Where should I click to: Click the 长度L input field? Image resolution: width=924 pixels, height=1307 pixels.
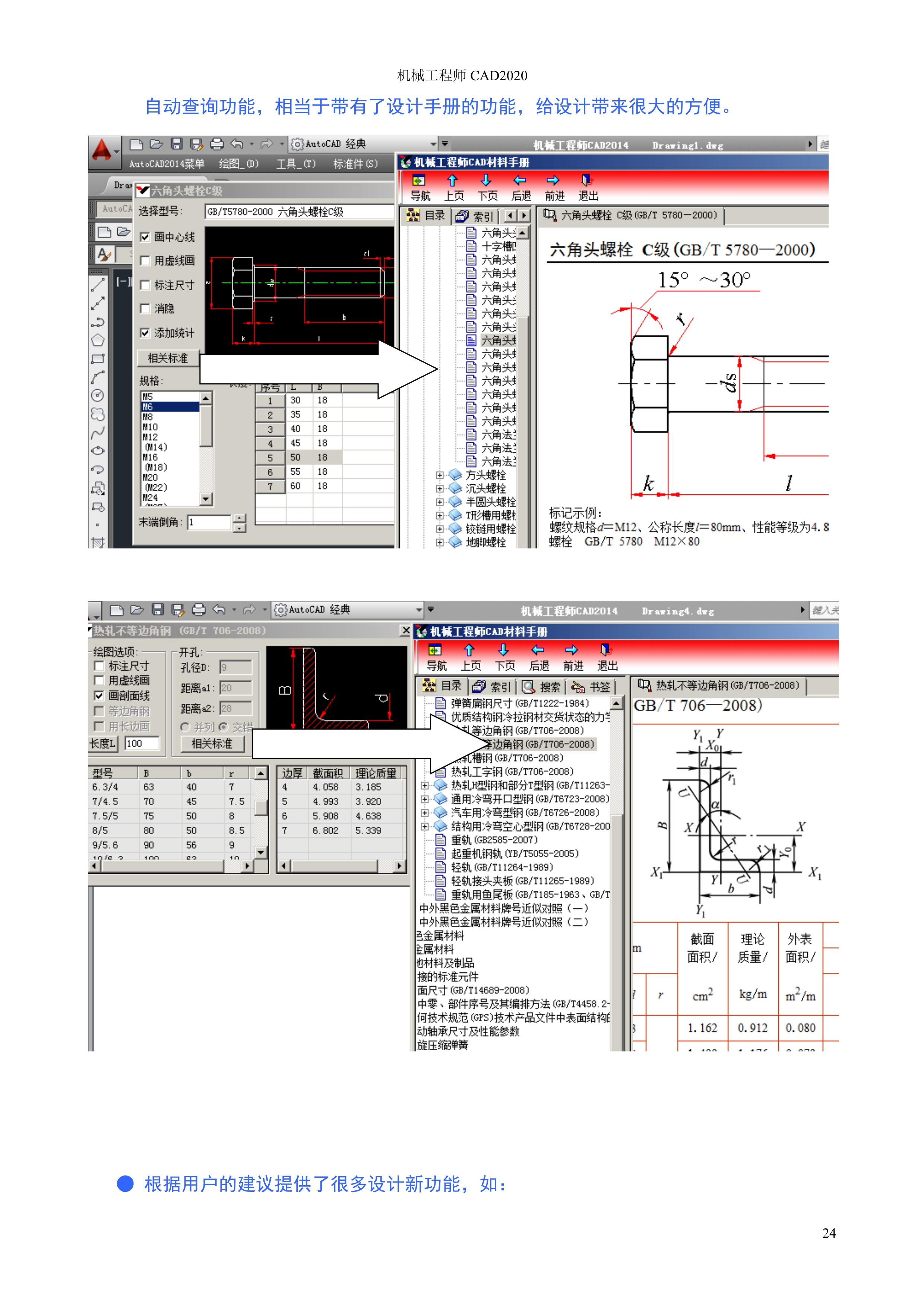[x=142, y=743]
